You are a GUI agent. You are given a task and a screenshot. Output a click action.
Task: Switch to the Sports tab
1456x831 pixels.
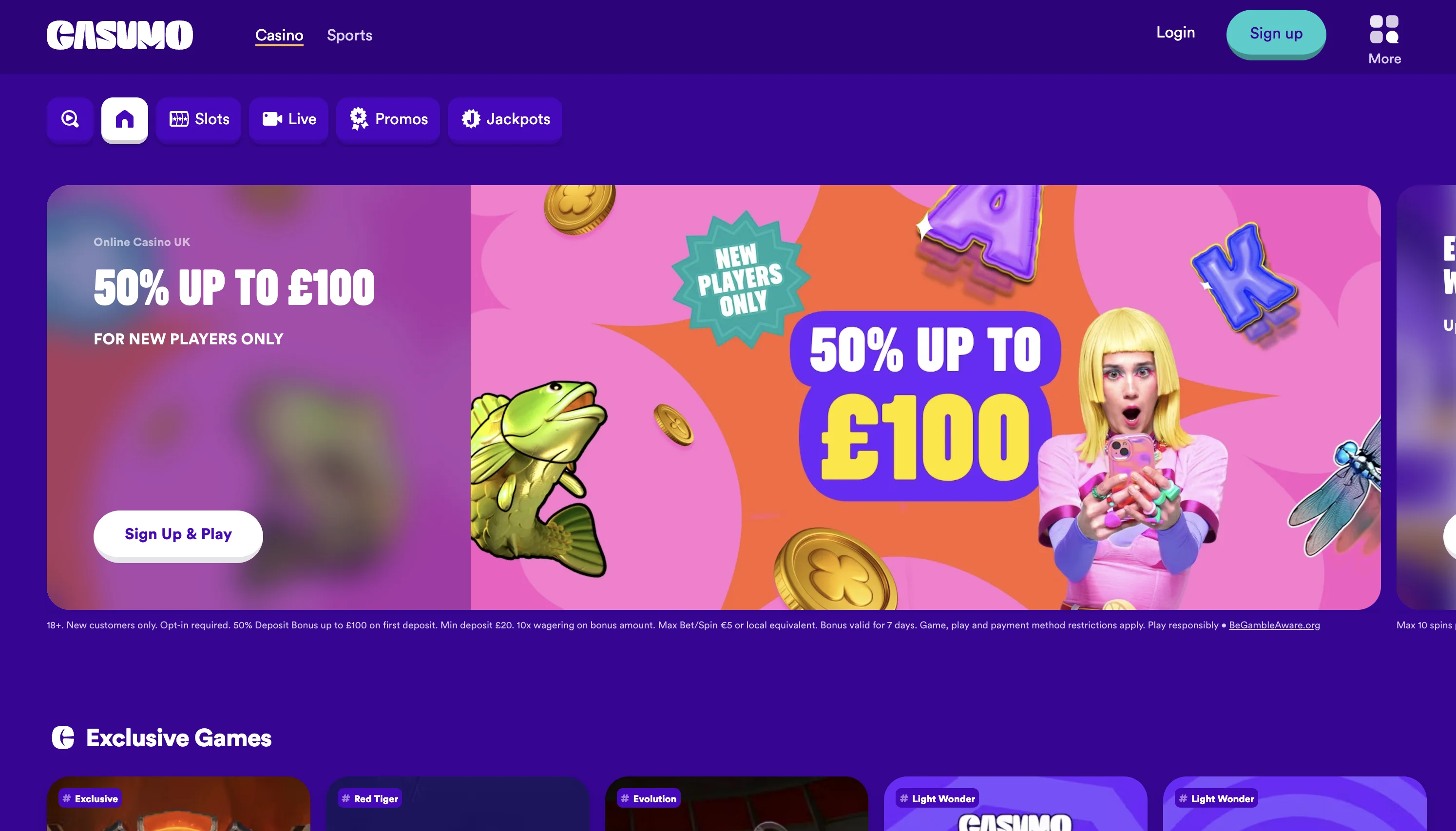coord(349,35)
